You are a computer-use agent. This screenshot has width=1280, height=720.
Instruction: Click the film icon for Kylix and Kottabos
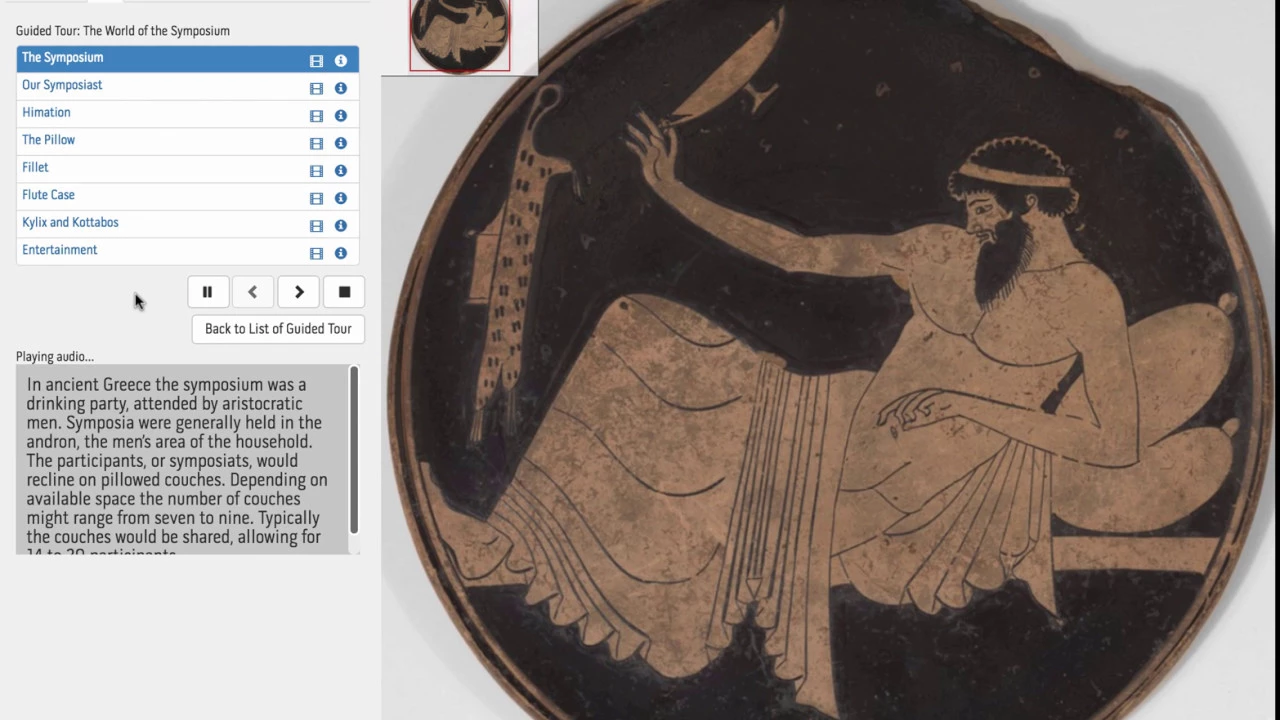[316, 226]
